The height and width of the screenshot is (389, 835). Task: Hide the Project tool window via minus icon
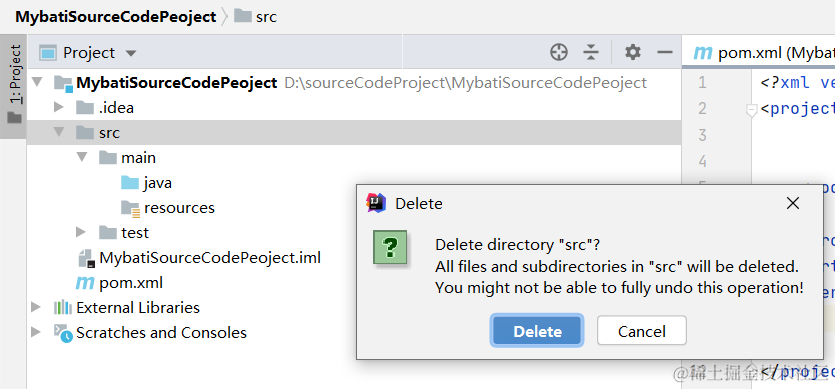pyautogui.click(x=665, y=52)
